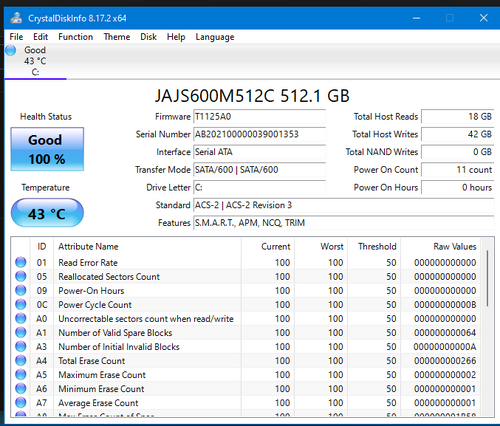Click the status orb for Reallocated Sectors Count
500x426 pixels.
click(21, 276)
